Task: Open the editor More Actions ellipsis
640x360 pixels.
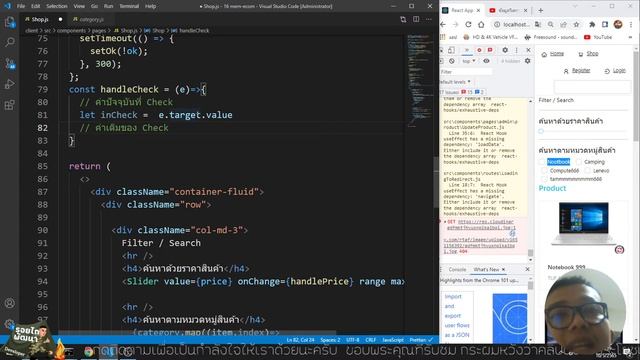Action: (429, 19)
